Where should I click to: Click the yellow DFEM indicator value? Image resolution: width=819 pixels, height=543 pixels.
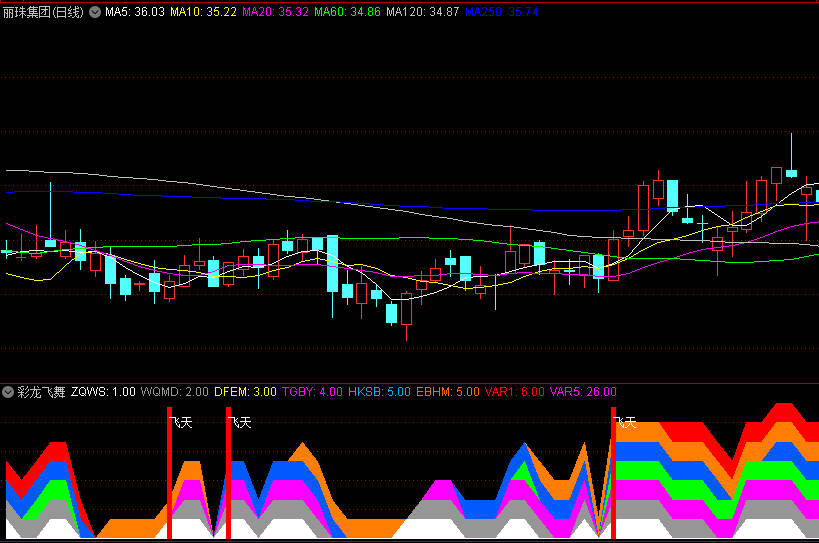245,392
